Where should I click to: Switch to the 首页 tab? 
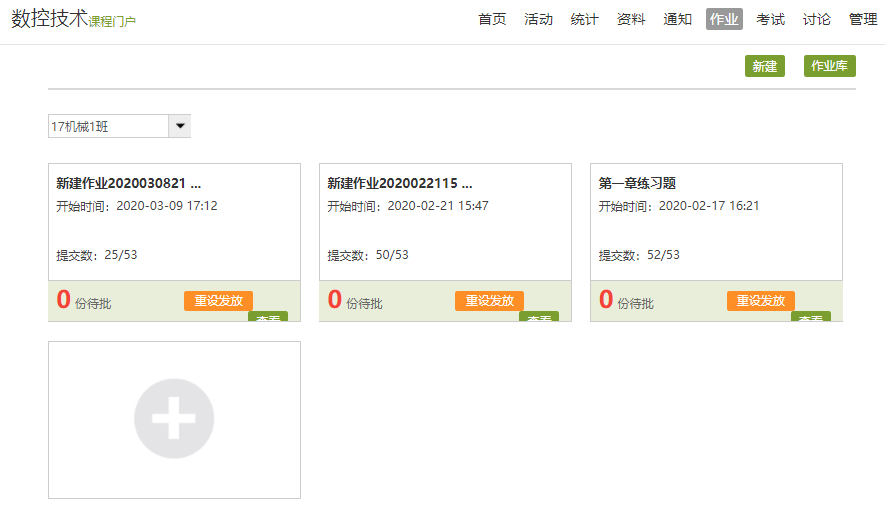click(492, 19)
